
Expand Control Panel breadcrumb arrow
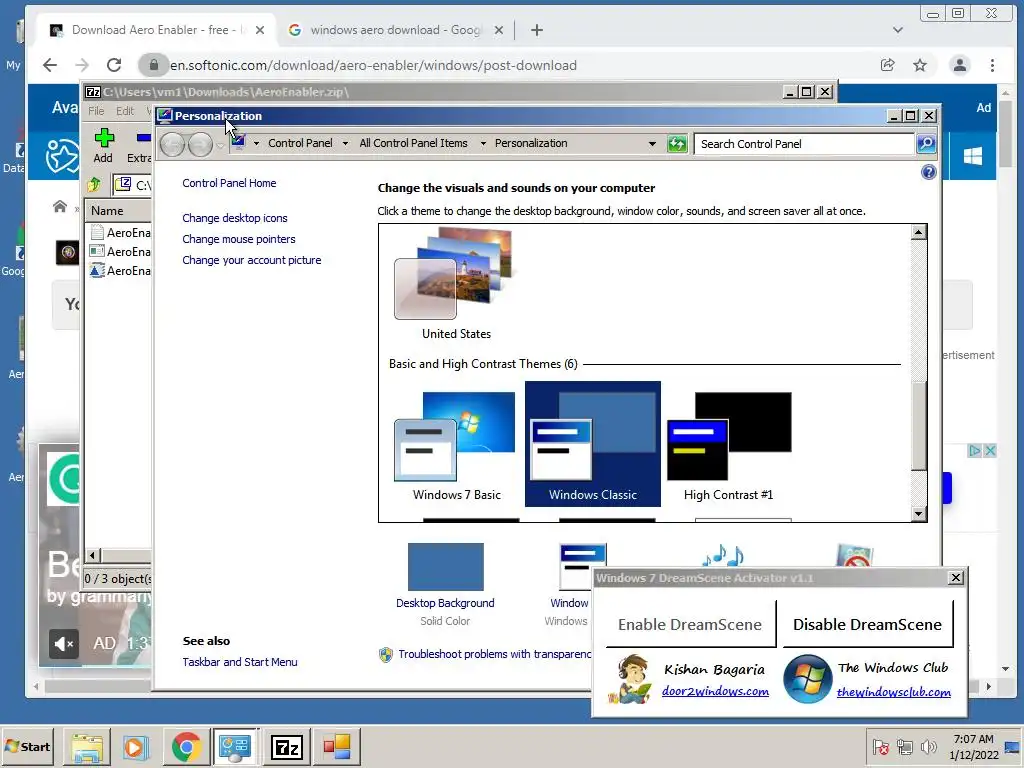[x=345, y=144]
